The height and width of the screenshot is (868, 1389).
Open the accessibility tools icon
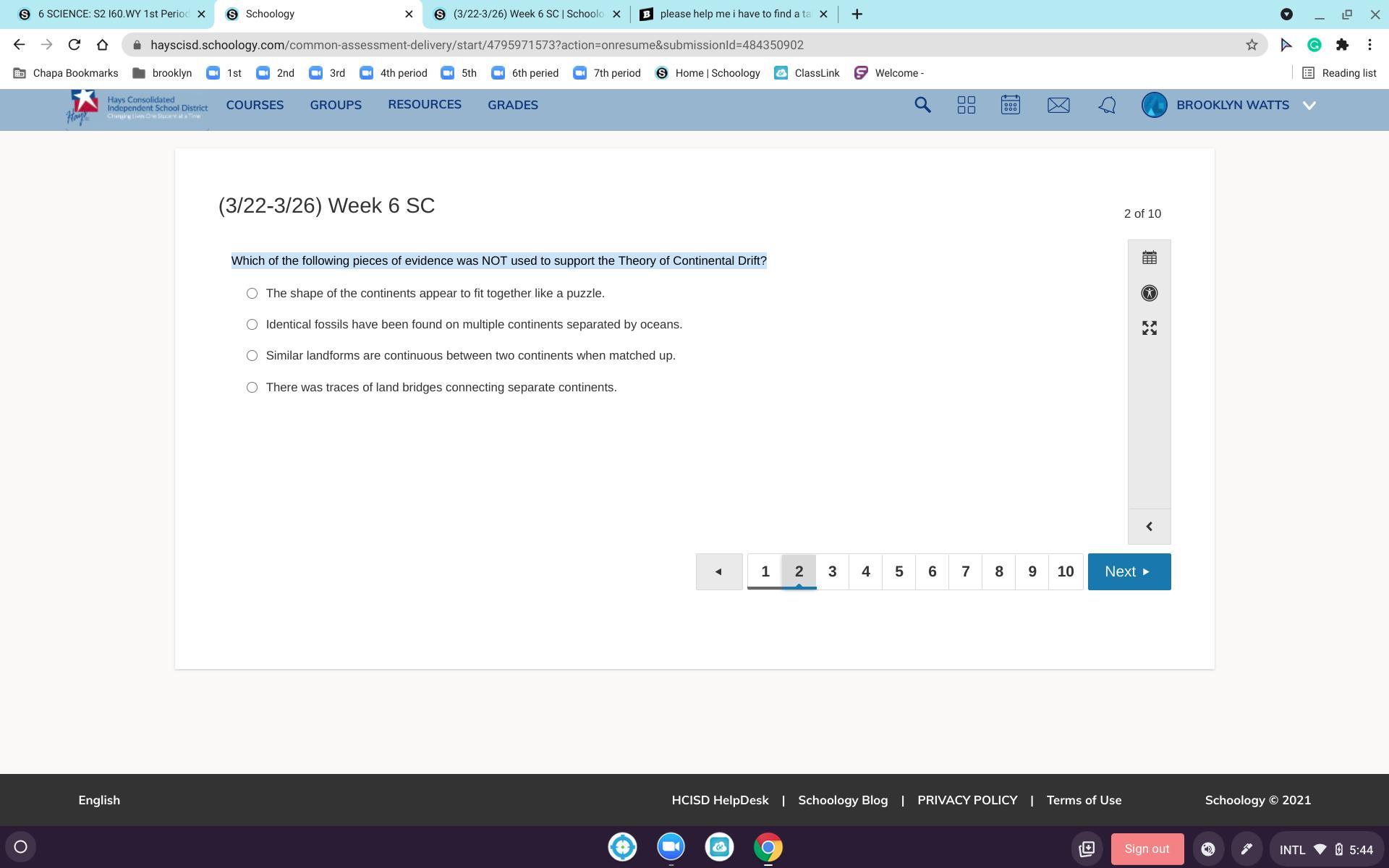tap(1149, 293)
